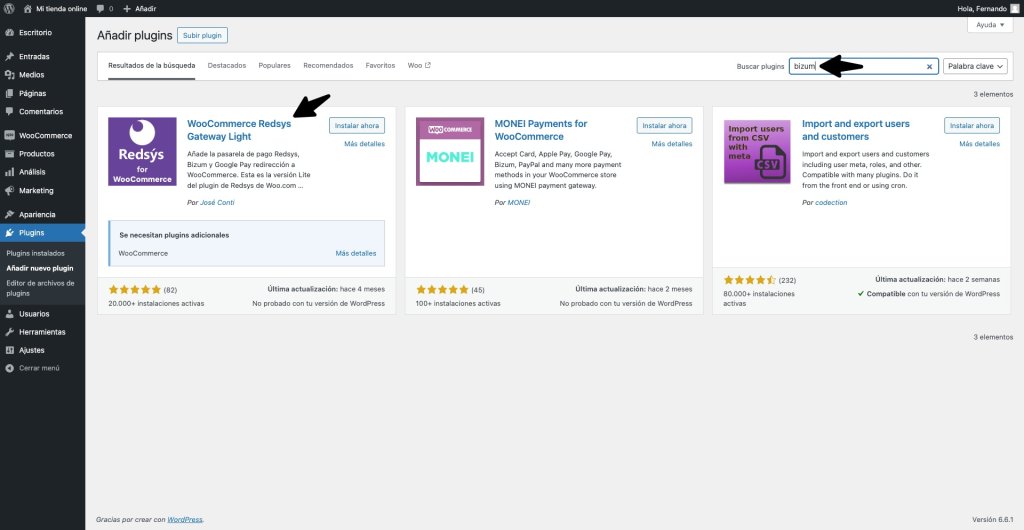This screenshot has width=1024, height=530.
Task: Install Import and export users plugin now
Action: [972, 125]
